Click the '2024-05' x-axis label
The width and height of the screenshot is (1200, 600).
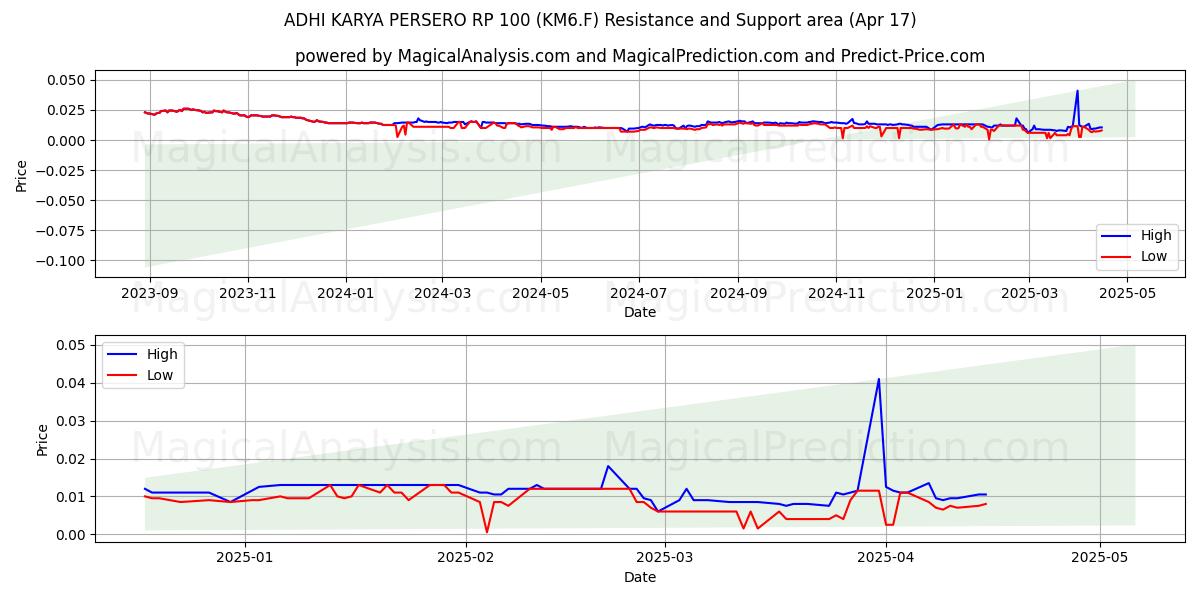click(541, 293)
